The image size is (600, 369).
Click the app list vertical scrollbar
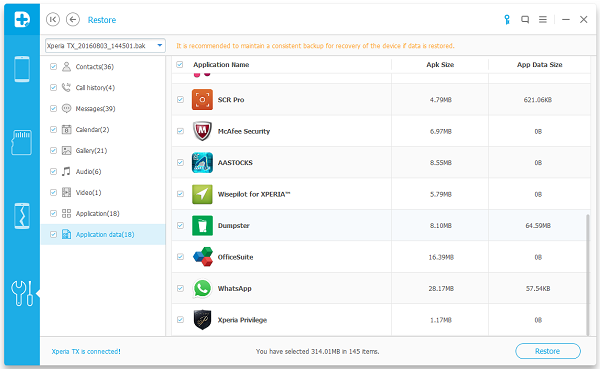click(x=588, y=275)
